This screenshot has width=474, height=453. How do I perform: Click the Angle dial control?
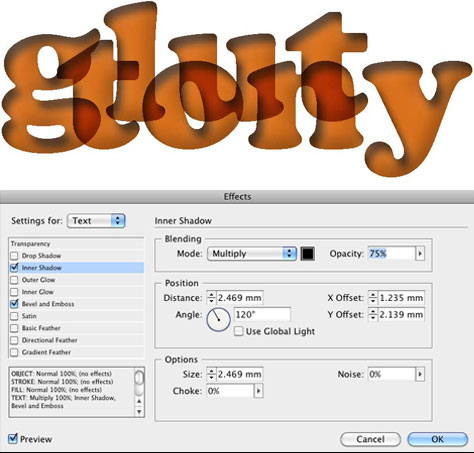pos(218,319)
